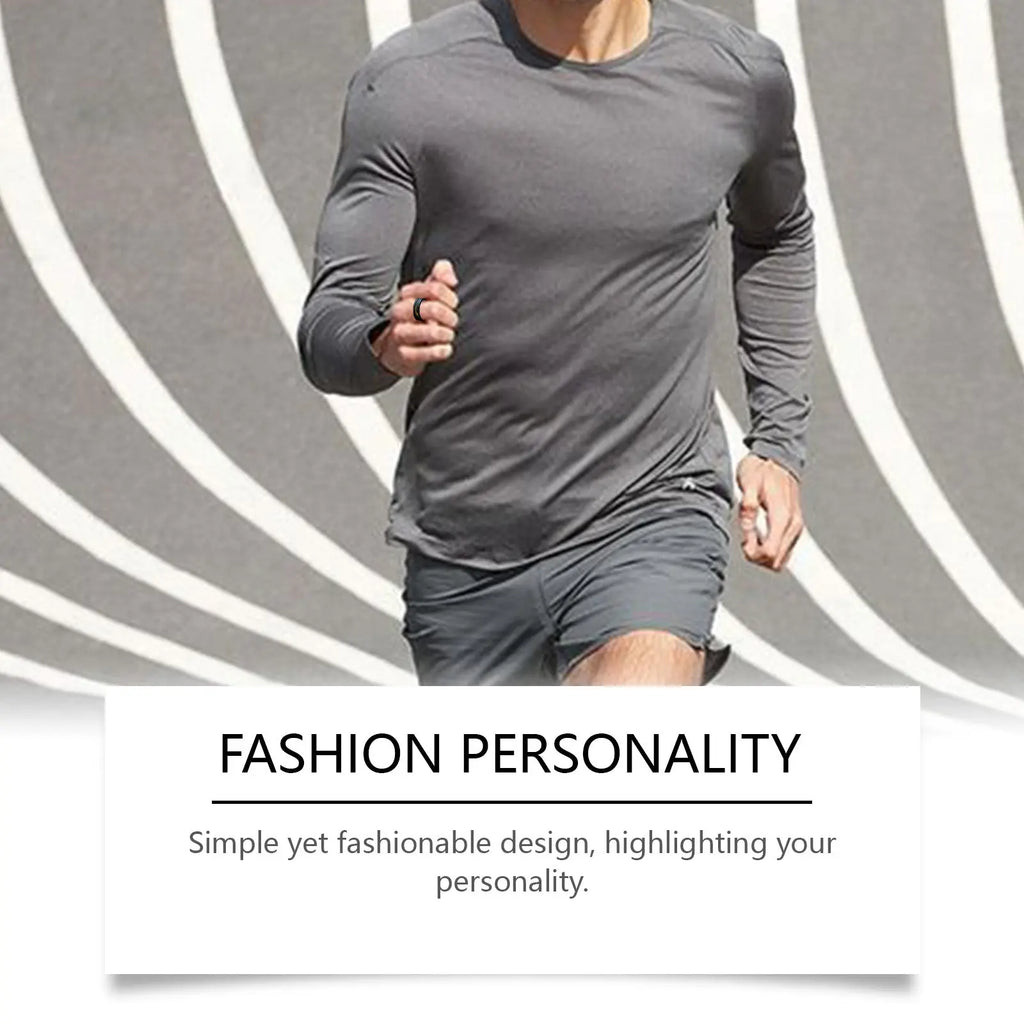Image resolution: width=1024 pixels, height=1024 pixels.
Task: Click the small logo on the shirt hem
Action: pos(686,485)
